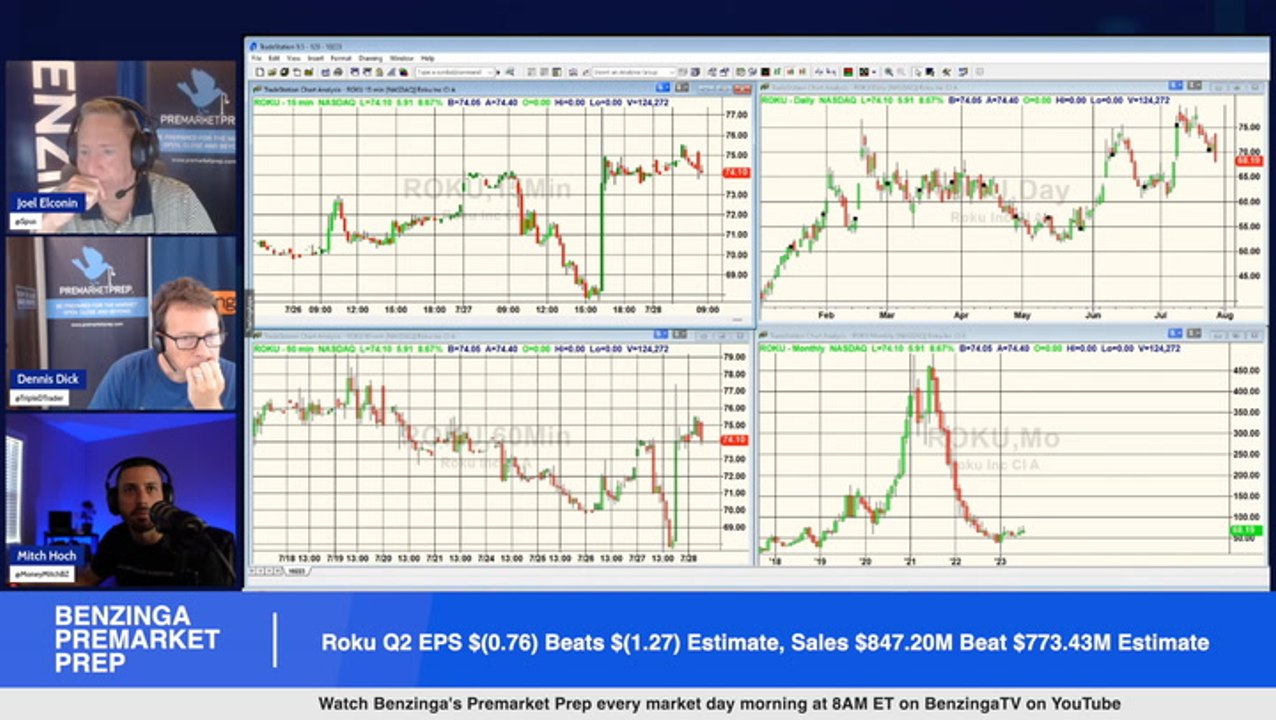
Task: Select Mitch Hoch's video feed
Action: pos(122,500)
